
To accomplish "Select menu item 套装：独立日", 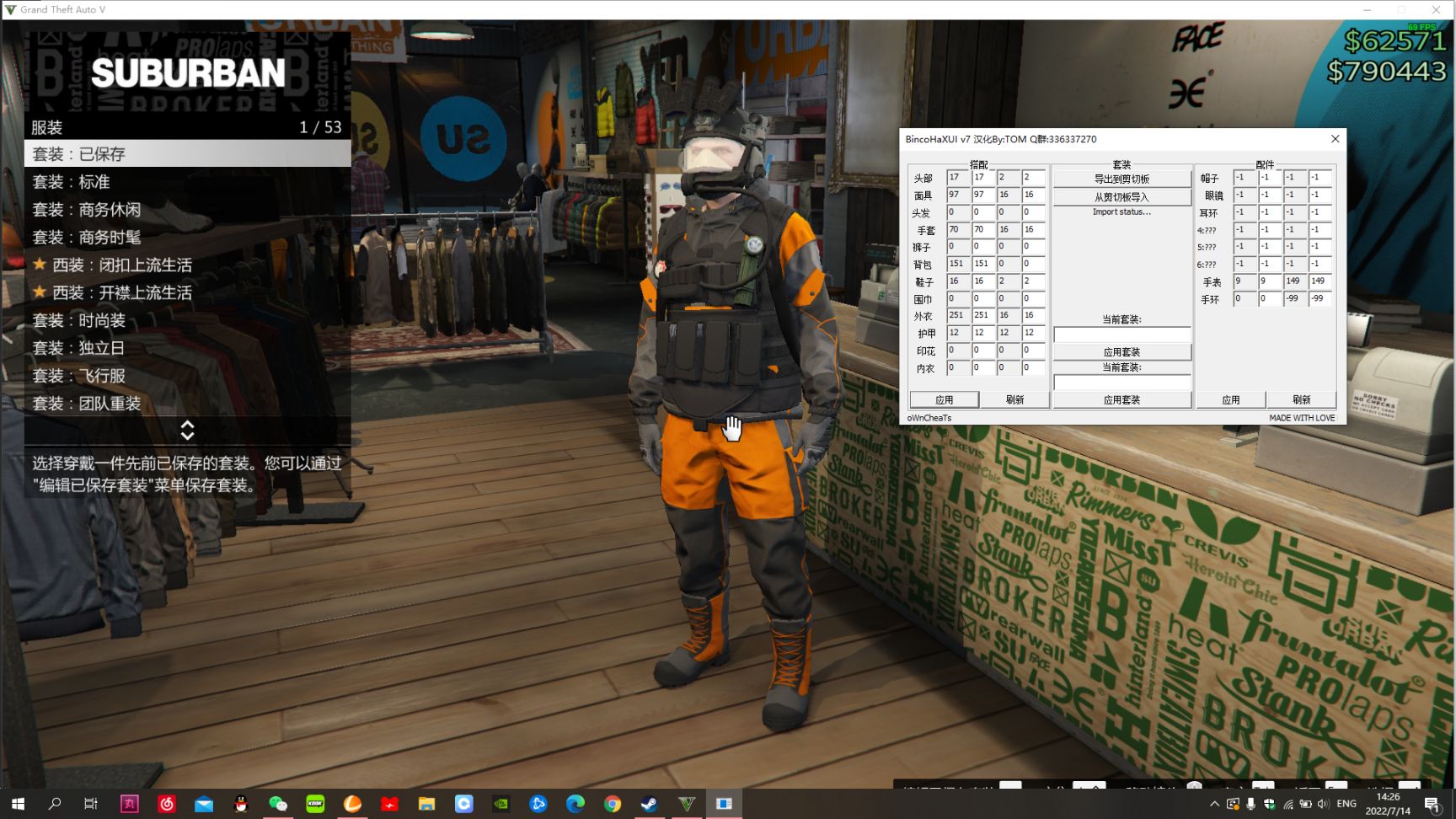I will click(188, 348).
